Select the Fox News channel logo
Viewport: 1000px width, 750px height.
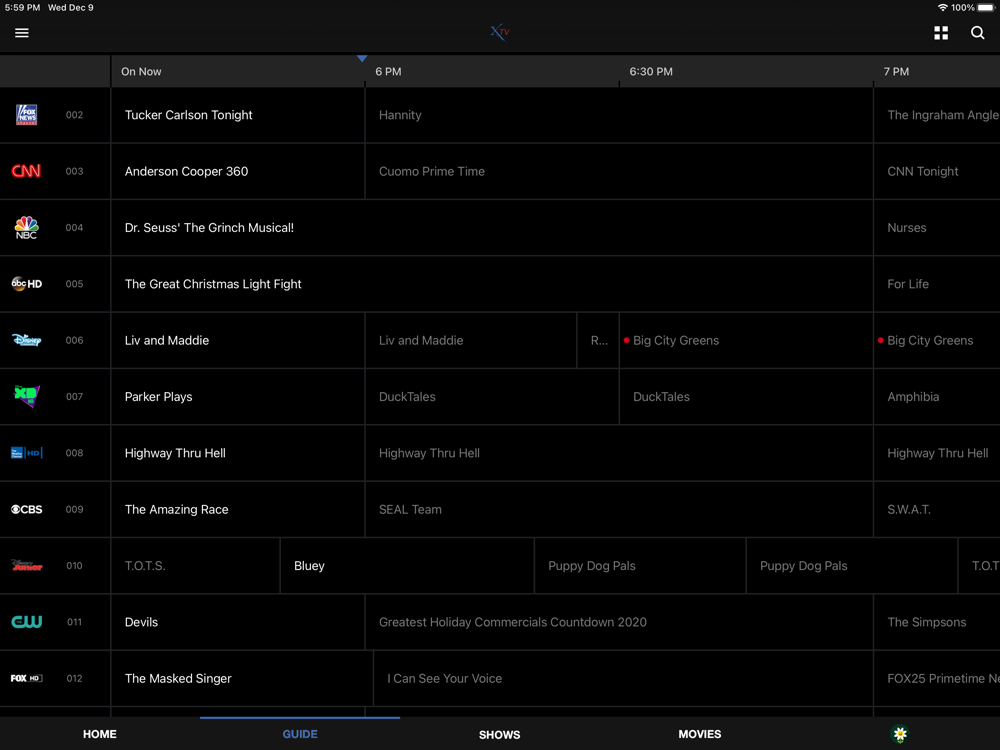[26, 115]
